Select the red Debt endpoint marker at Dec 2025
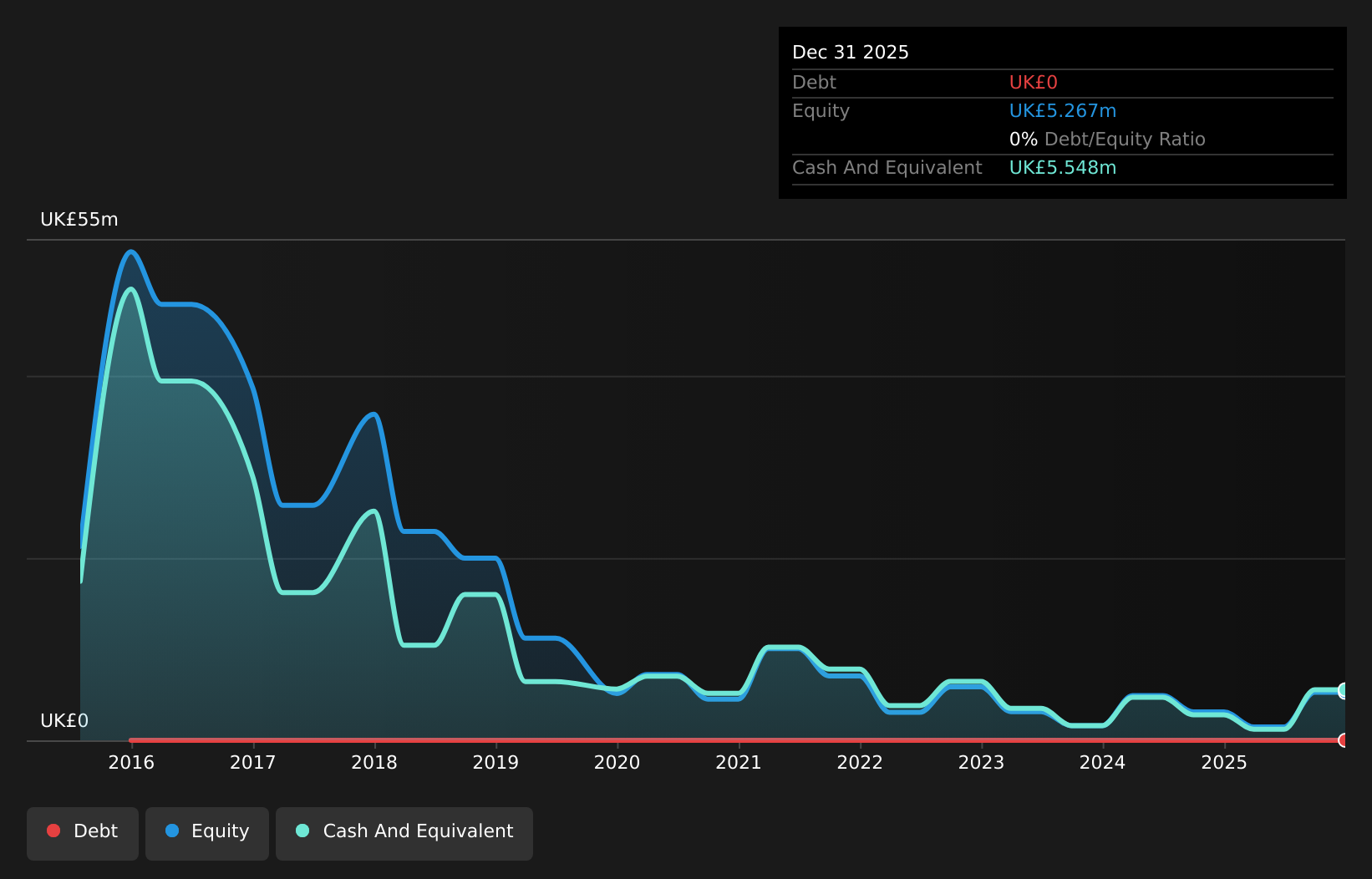This screenshot has height=879, width=1372. pyautogui.click(x=1344, y=740)
